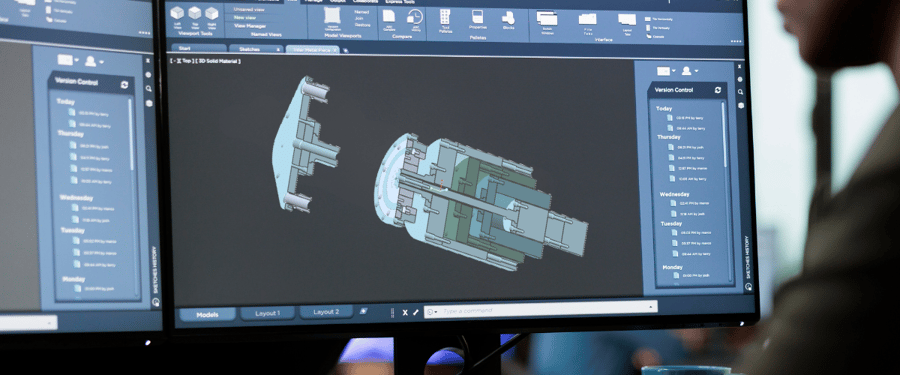Select the Layout 2 tab
The image size is (900, 375).
point(326,312)
